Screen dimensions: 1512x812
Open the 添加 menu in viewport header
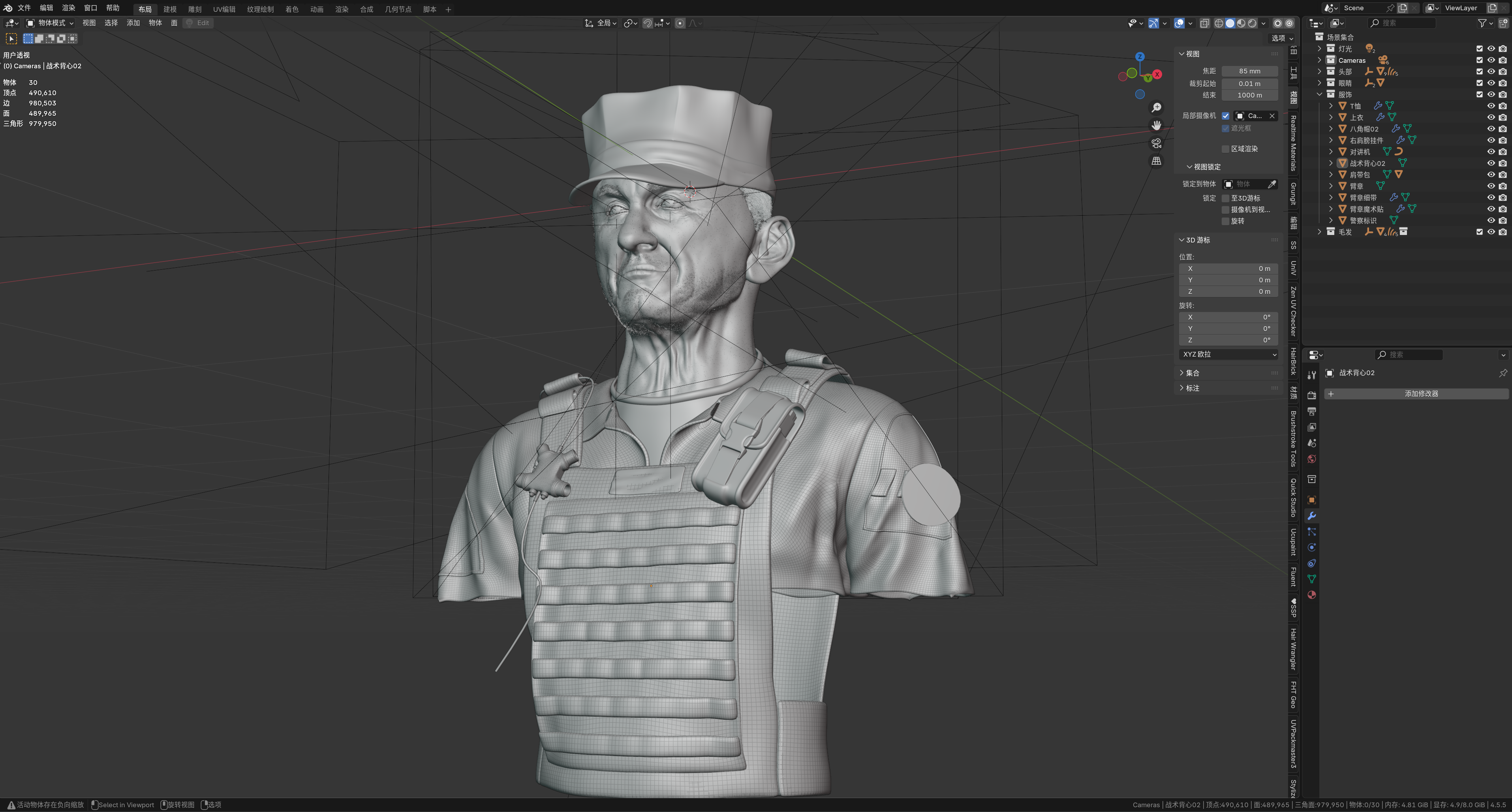[x=133, y=23]
